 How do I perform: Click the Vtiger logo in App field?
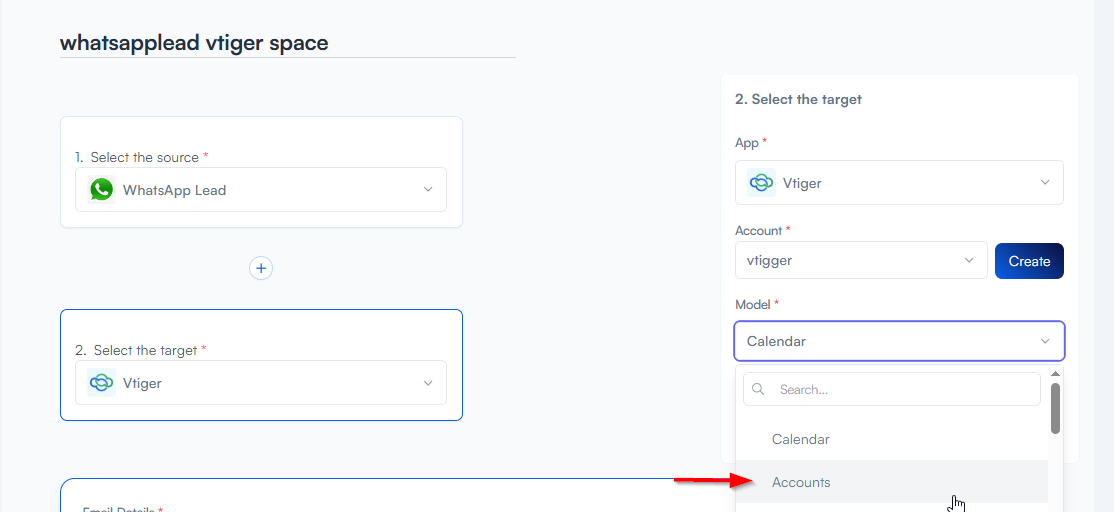[762, 183]
